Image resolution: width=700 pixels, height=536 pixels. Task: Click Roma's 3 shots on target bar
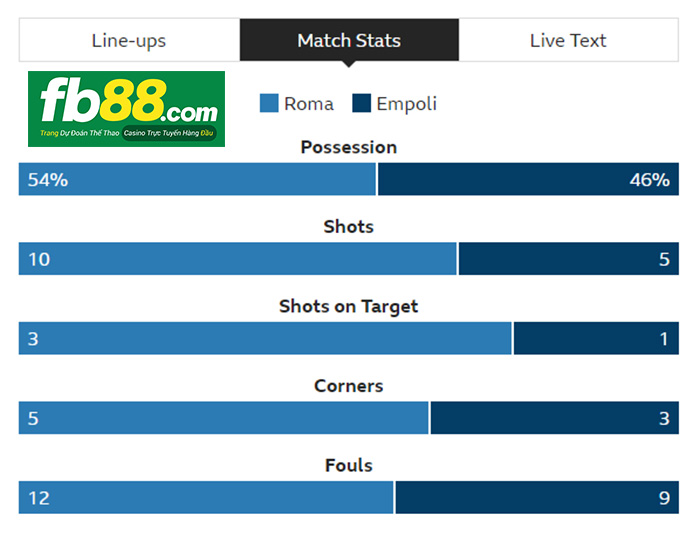coord(265,338)
